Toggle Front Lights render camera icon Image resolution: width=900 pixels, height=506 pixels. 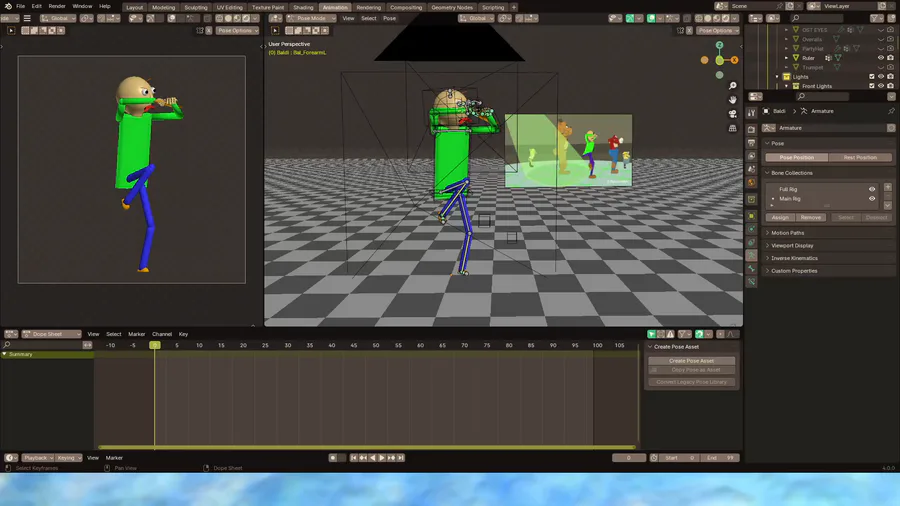tap(890, 86)
